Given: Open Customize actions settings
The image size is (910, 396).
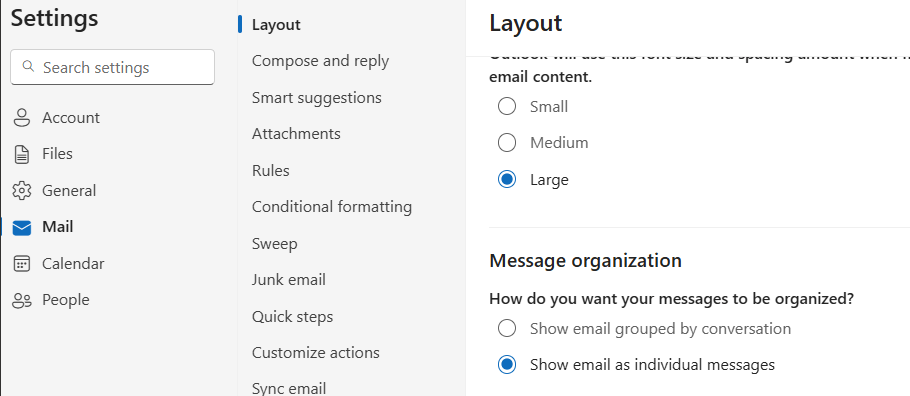Looking at the screenshot, I should [x=316, y=352].
